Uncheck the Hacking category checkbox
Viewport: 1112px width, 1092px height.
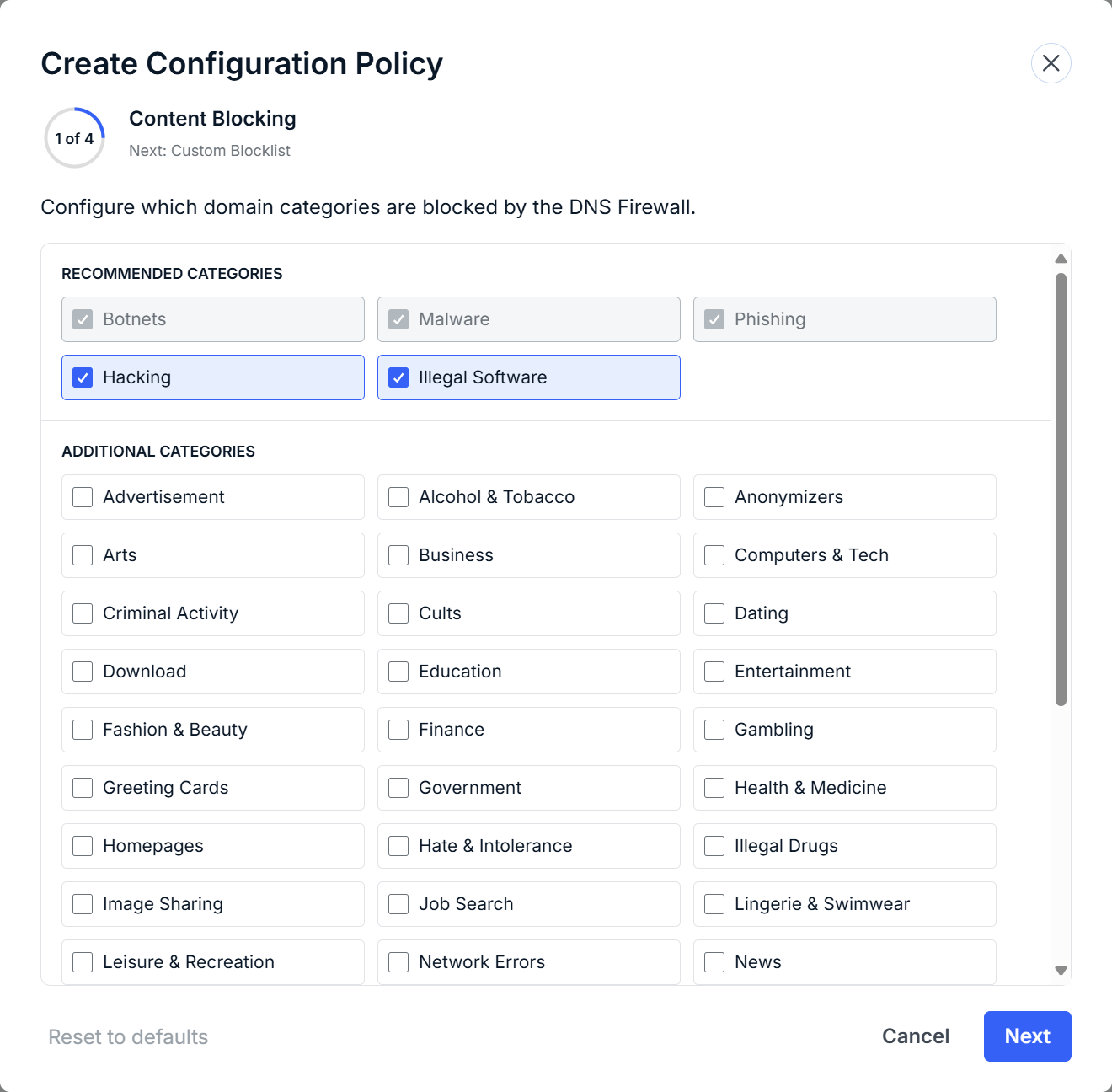[83, 377]
